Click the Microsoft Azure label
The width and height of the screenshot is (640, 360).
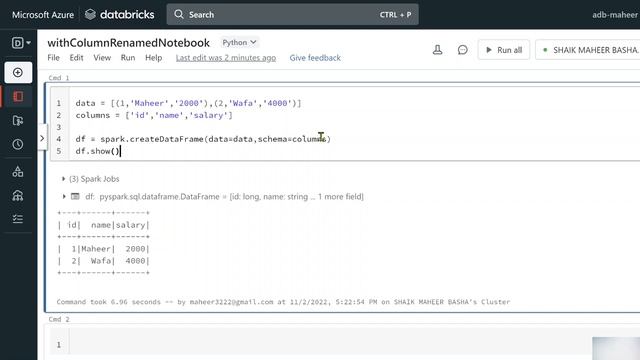[x=43, y=15]
